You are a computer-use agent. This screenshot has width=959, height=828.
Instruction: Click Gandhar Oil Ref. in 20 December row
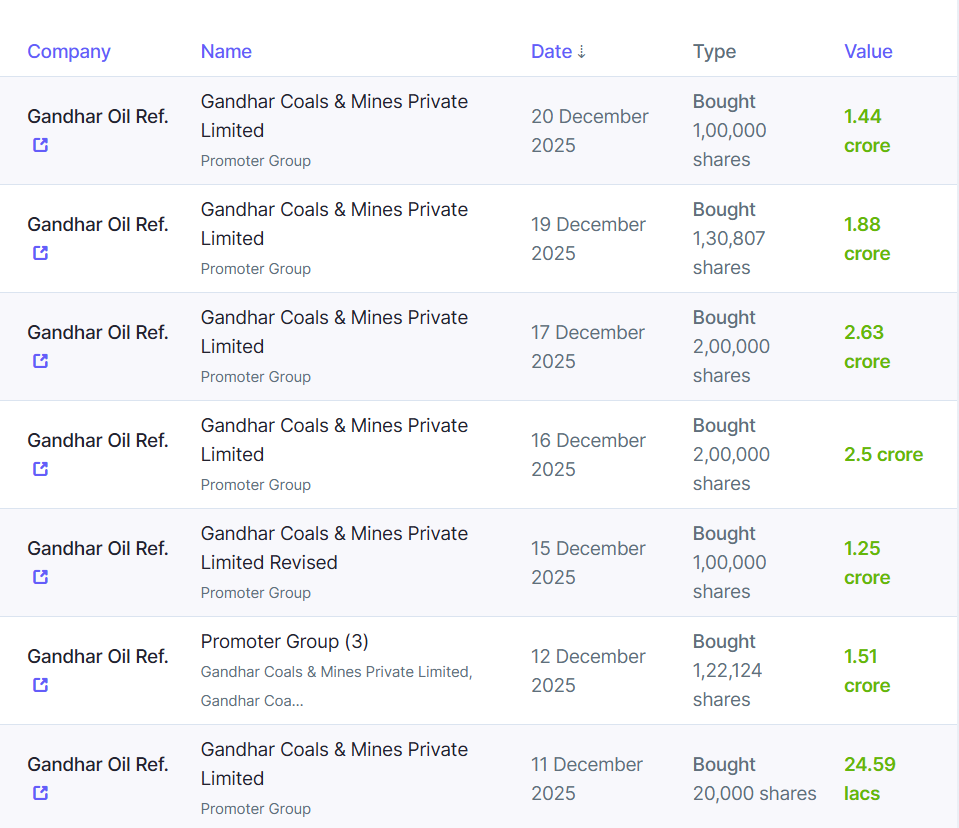tap(98, 116)
